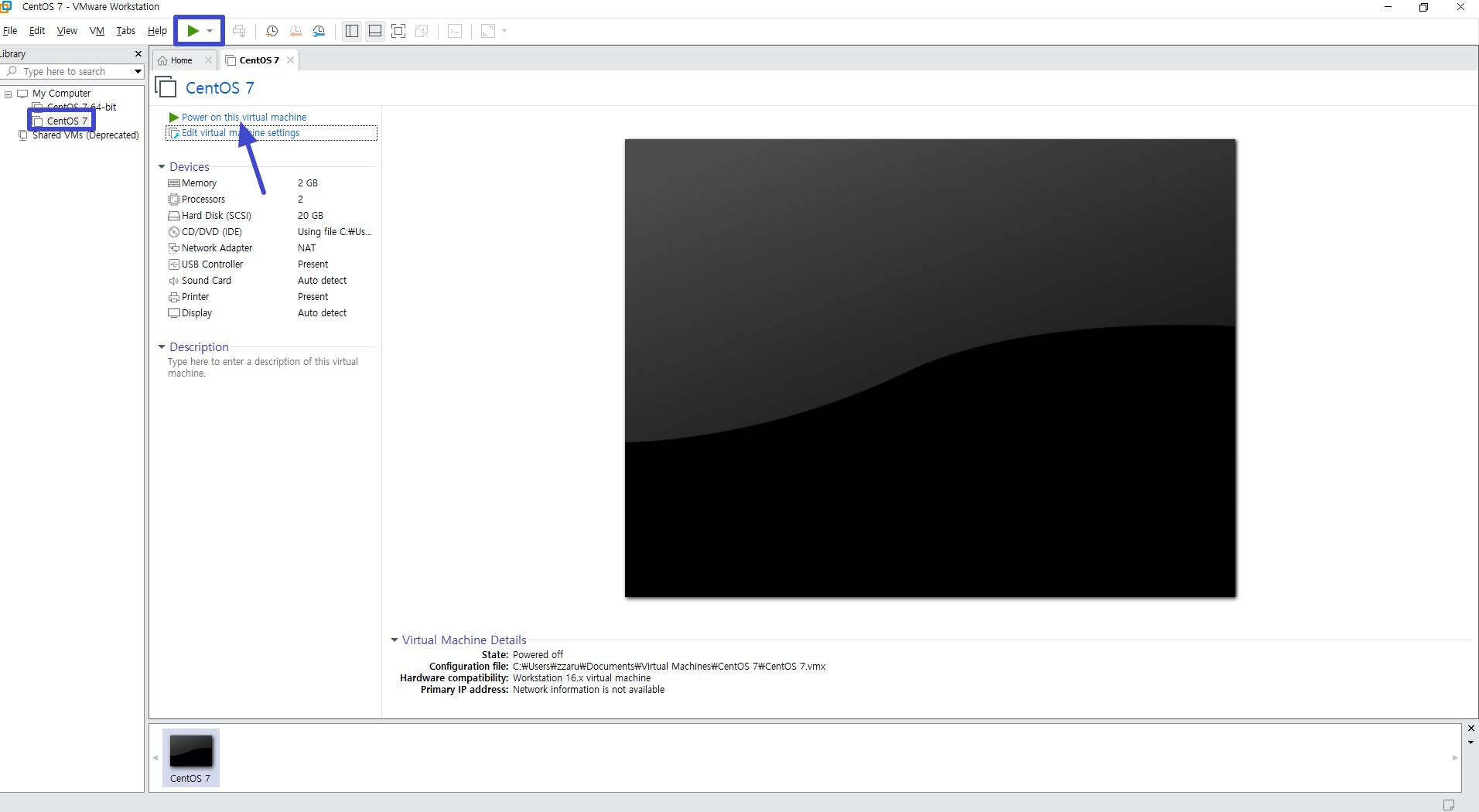Open the Edit menu
1479x812 pixels.
pos(37,31)
